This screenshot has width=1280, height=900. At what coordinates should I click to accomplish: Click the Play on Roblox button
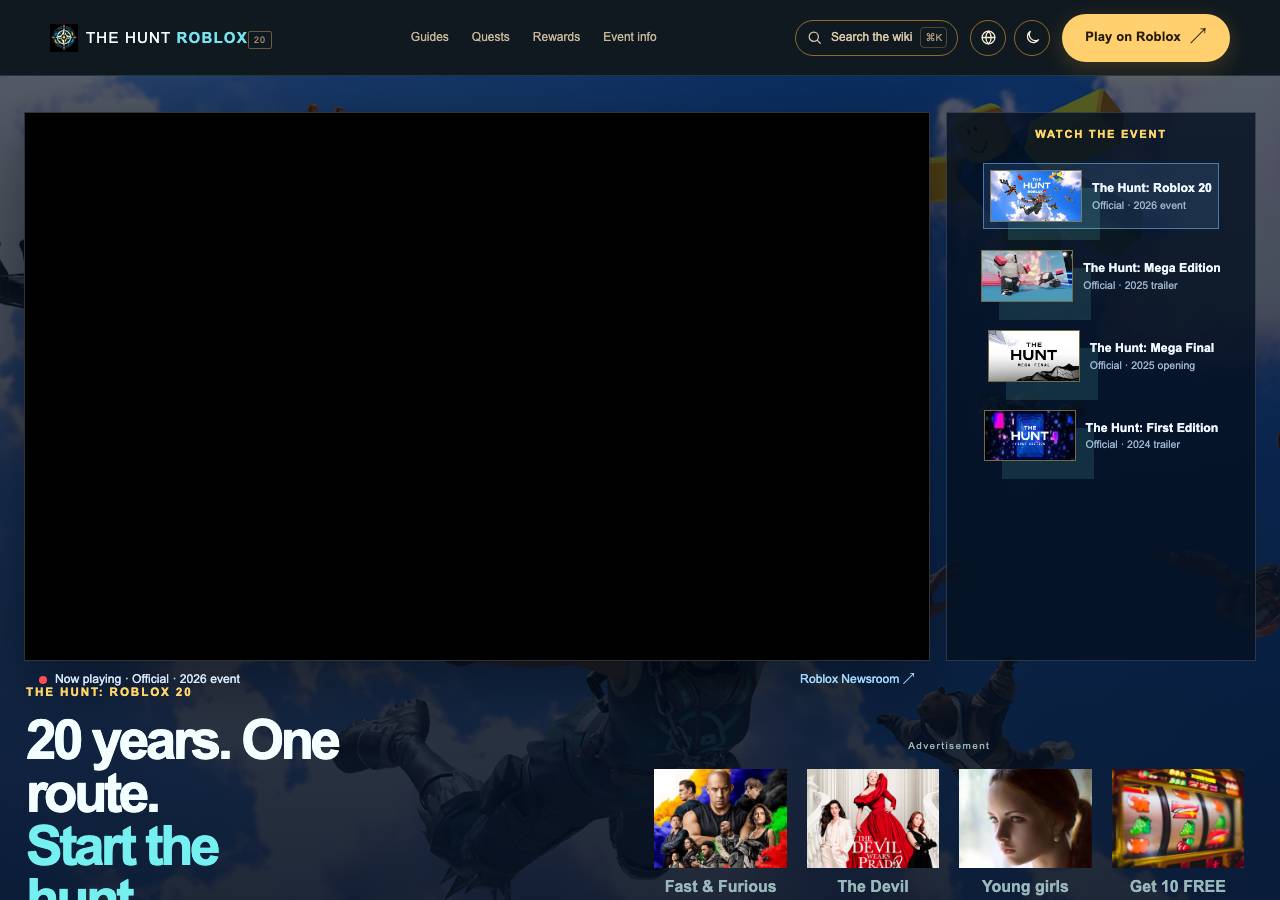pyautogui.click(x=1146, y=38)
